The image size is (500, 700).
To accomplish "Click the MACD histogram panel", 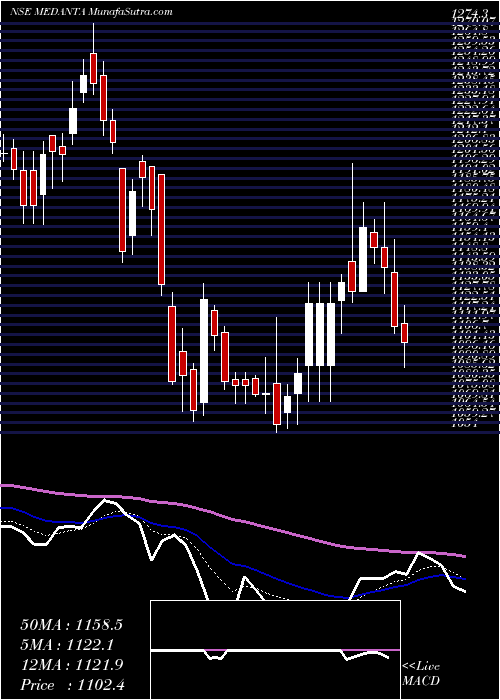I will coord(275,650).
